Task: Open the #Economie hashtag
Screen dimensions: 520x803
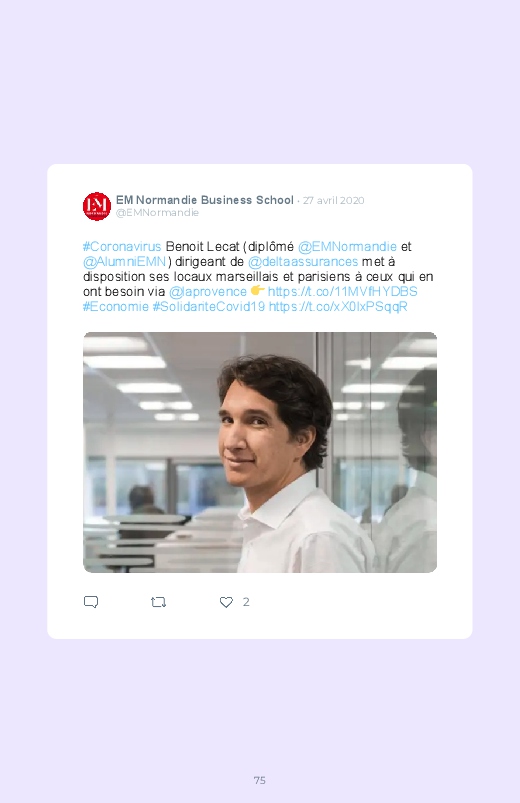Action: coord(116,307)
